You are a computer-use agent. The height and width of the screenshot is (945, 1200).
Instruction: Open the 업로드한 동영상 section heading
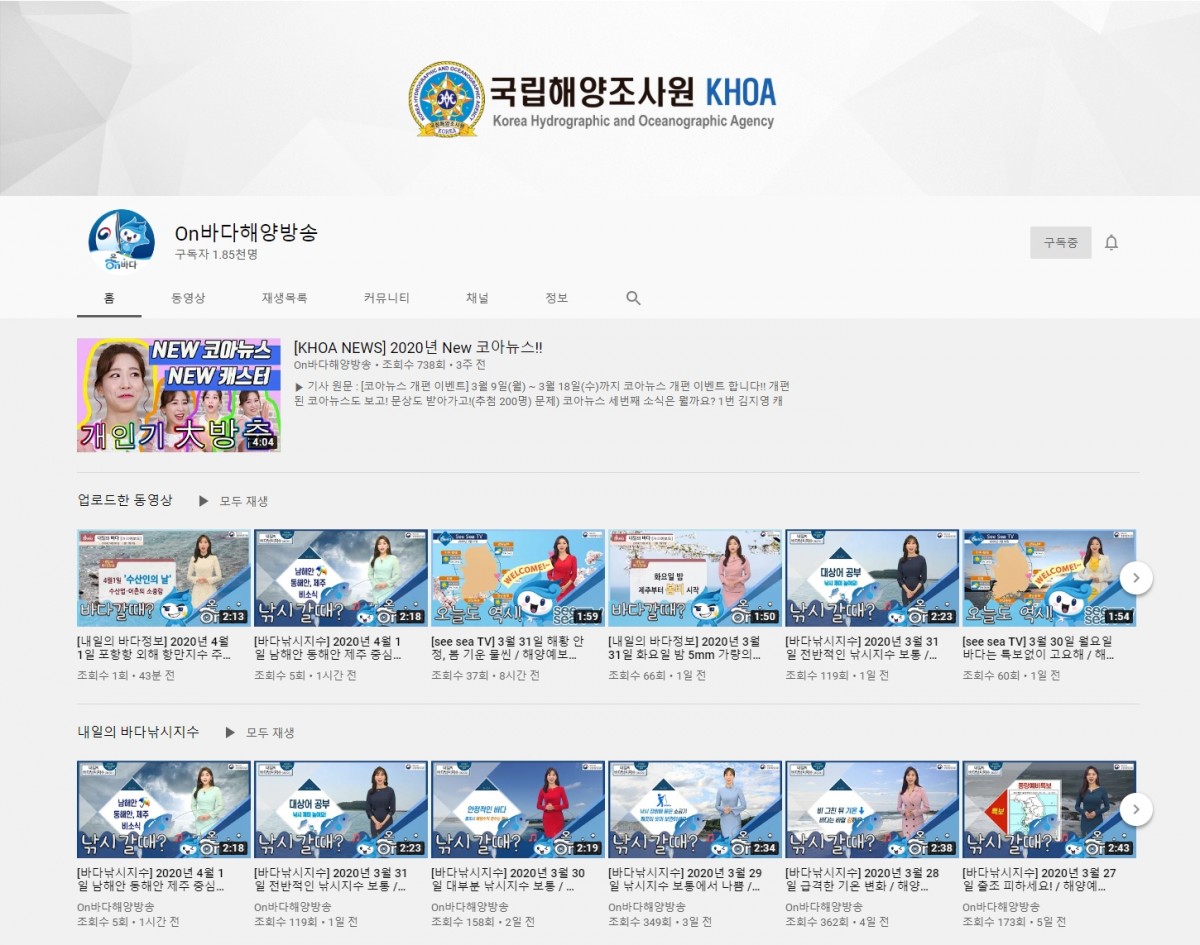point(125,500)
